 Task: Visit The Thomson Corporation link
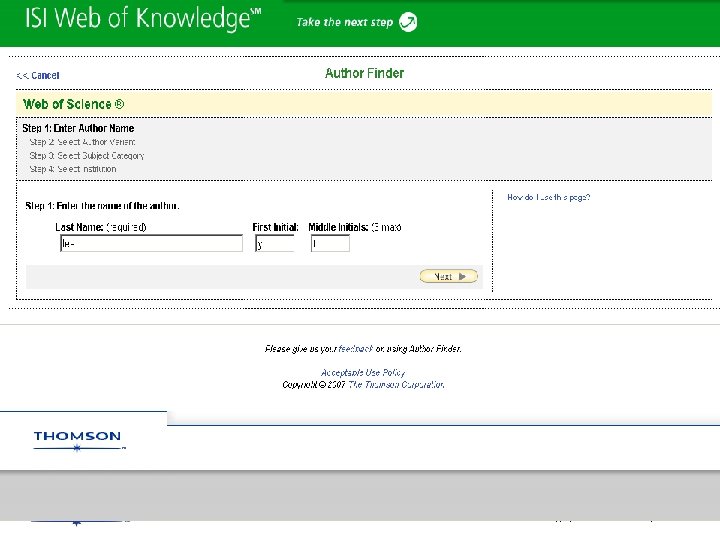396,384
